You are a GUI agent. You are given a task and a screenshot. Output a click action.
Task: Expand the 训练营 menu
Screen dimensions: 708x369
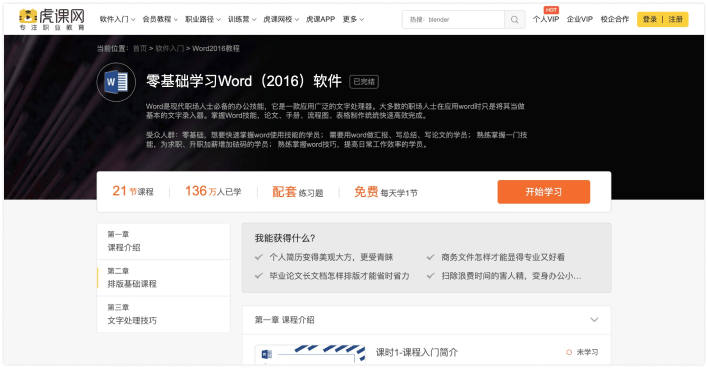(242, 19)
